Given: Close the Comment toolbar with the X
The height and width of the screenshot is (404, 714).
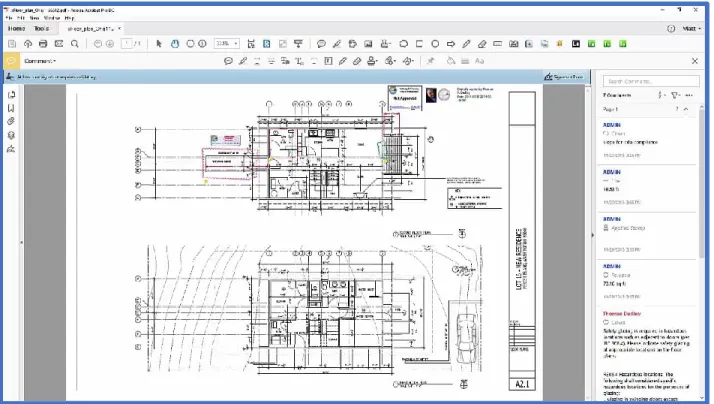Looking at the screenshot, I should [x=695, y=61].
